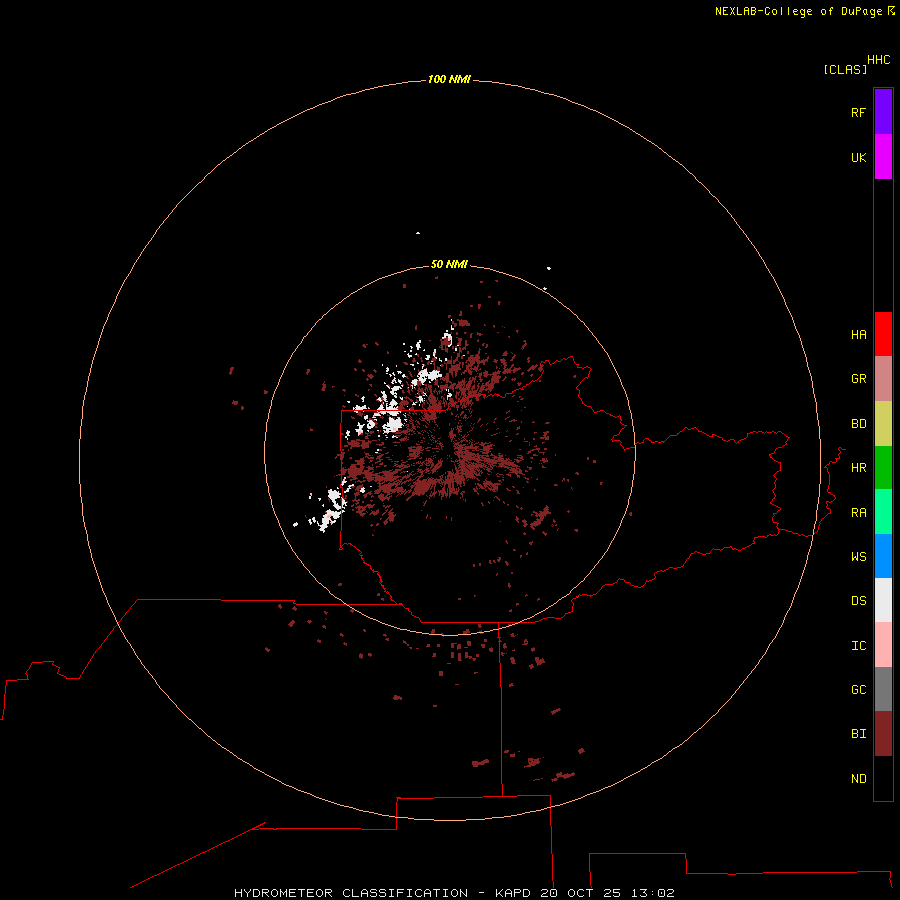Click the RF purple legend swatch
This screenshot has width=900, height=900.
coord(883,112)
